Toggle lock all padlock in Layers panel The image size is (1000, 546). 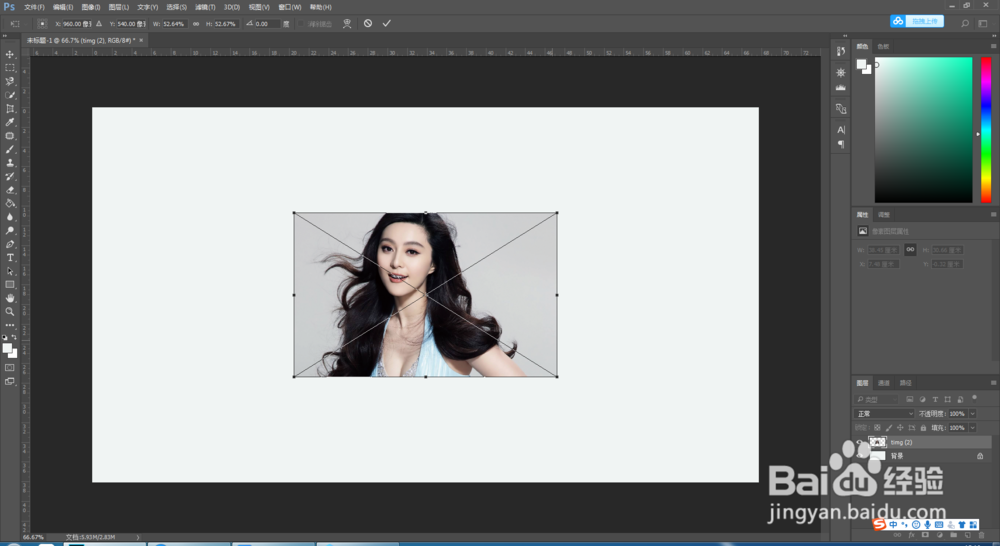coord(923,428)
